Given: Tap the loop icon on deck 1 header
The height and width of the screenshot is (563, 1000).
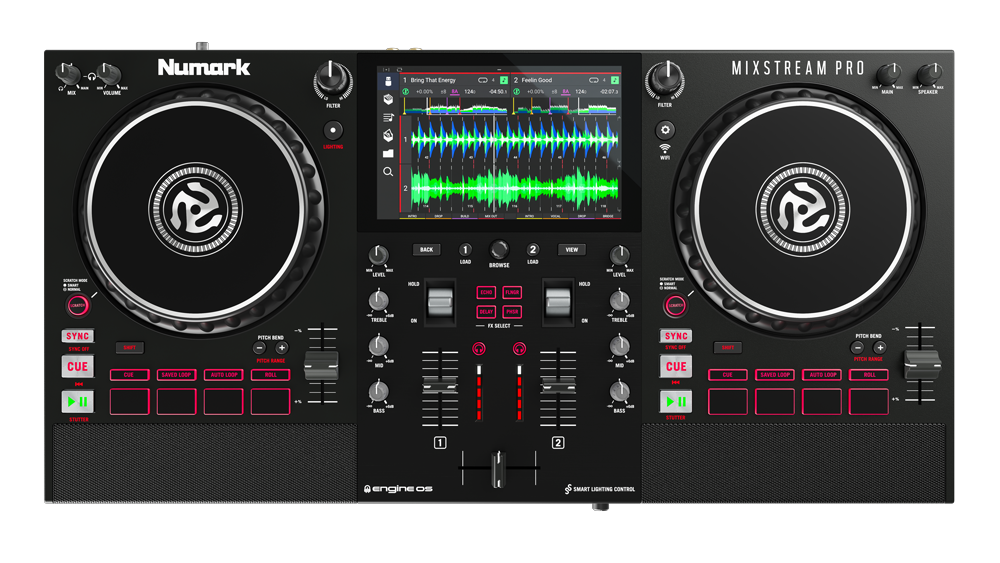Looking at the screenshot, I should click(483, 80).
